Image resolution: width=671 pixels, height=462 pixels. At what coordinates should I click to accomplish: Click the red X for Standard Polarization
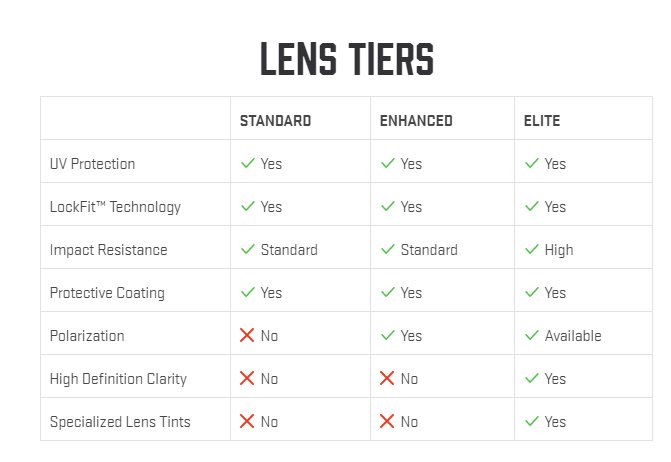coord(247,335)
